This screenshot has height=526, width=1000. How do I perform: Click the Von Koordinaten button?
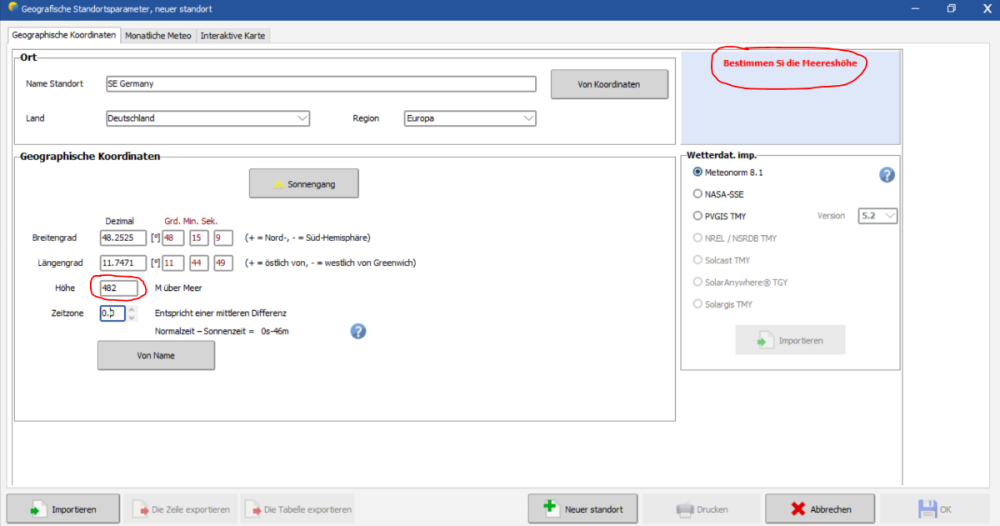tap(609, 84)
